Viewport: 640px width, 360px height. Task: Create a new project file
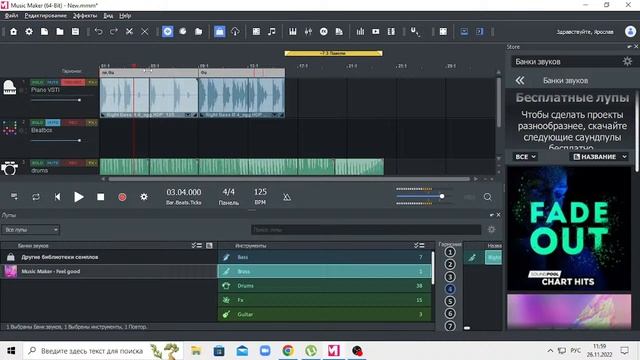pyautogui.click(x=44, y=31)
